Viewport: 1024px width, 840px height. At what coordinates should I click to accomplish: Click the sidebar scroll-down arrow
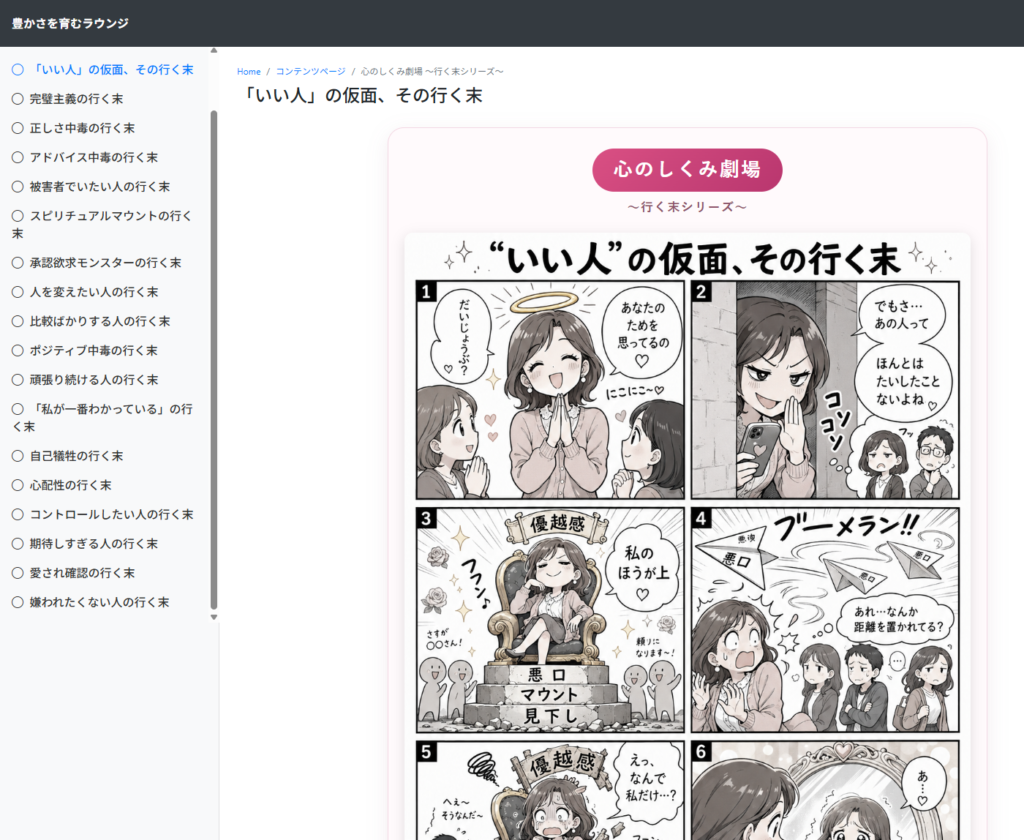click(214, 617)
